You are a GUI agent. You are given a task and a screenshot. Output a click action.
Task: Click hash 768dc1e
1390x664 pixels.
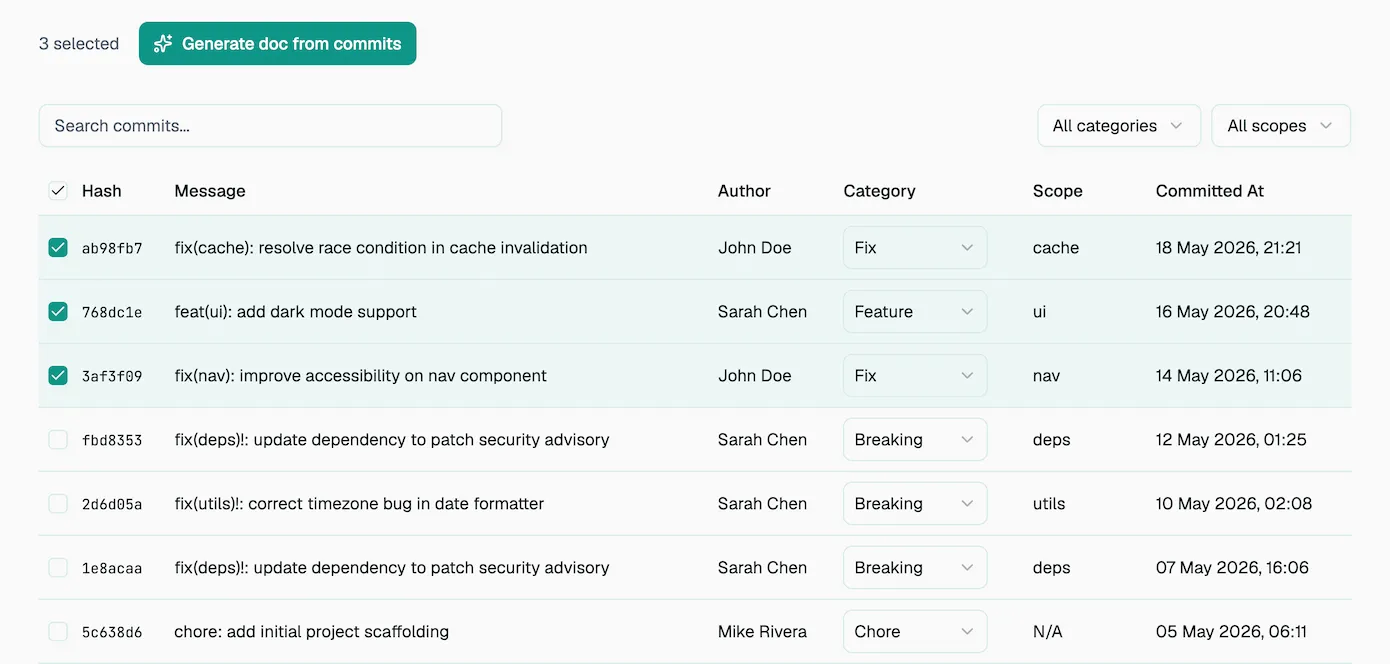coord(112,312)
